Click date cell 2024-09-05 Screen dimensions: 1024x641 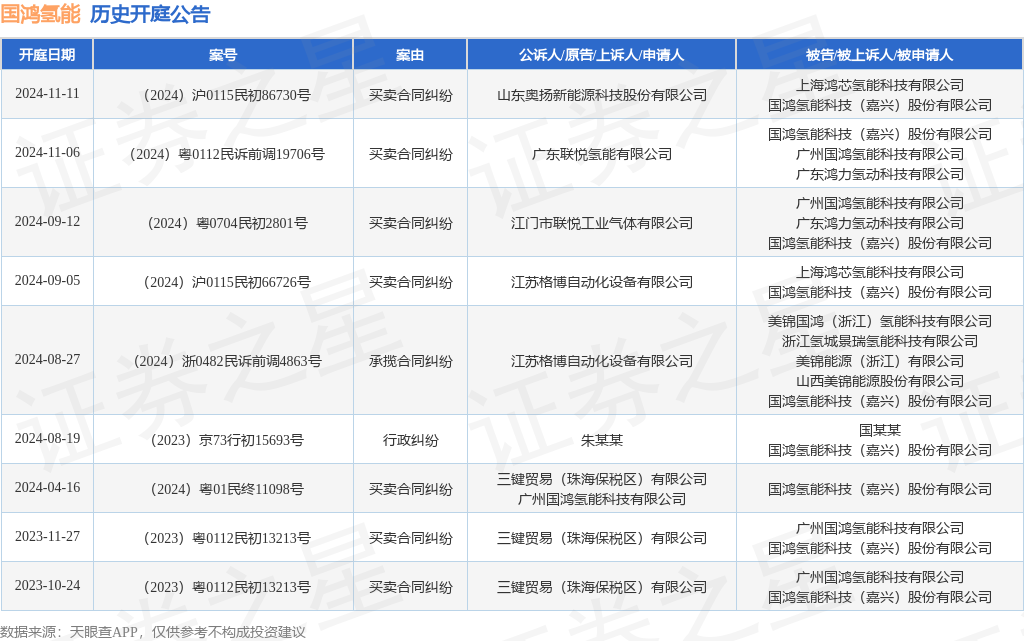point(47,281)
